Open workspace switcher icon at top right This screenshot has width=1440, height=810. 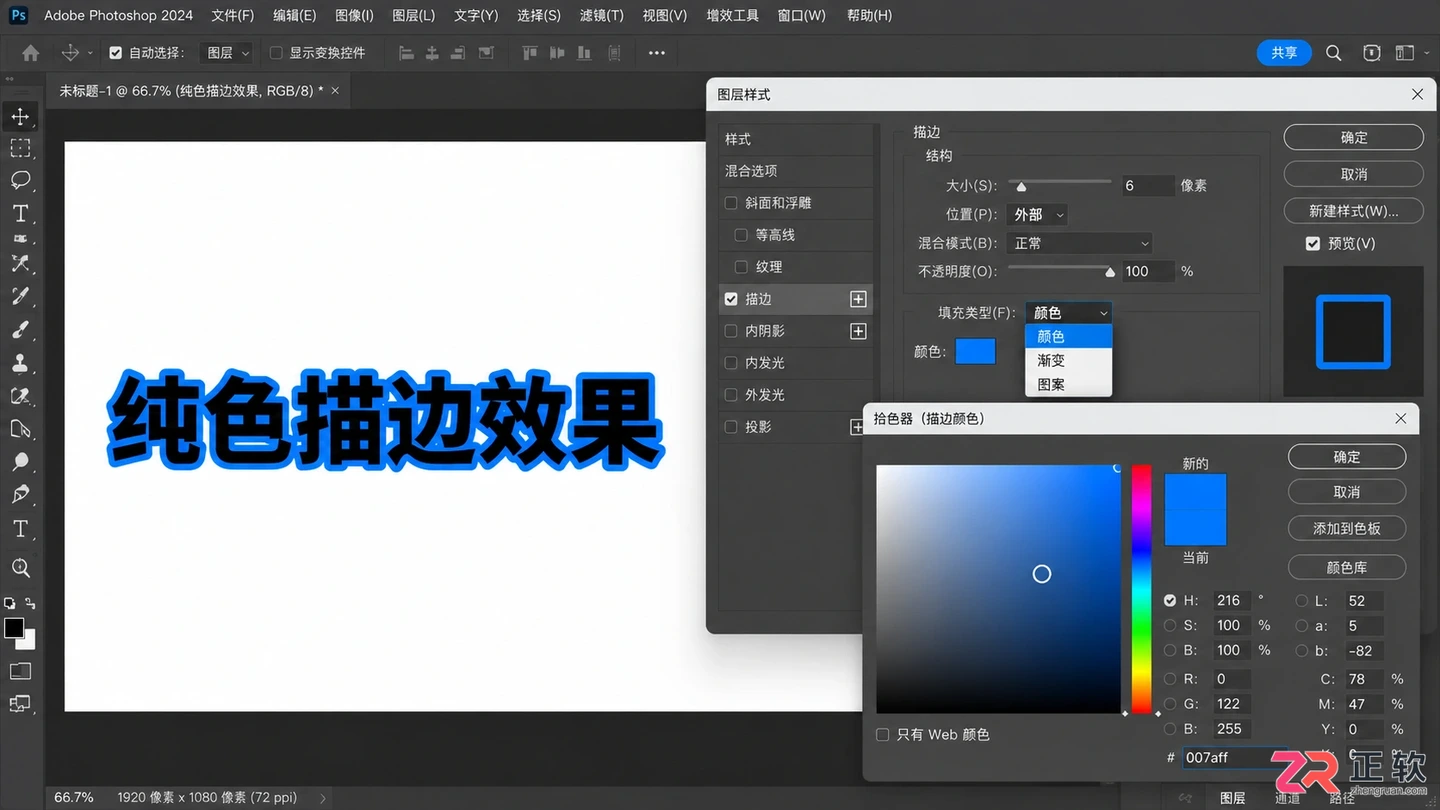point(1406,53)
